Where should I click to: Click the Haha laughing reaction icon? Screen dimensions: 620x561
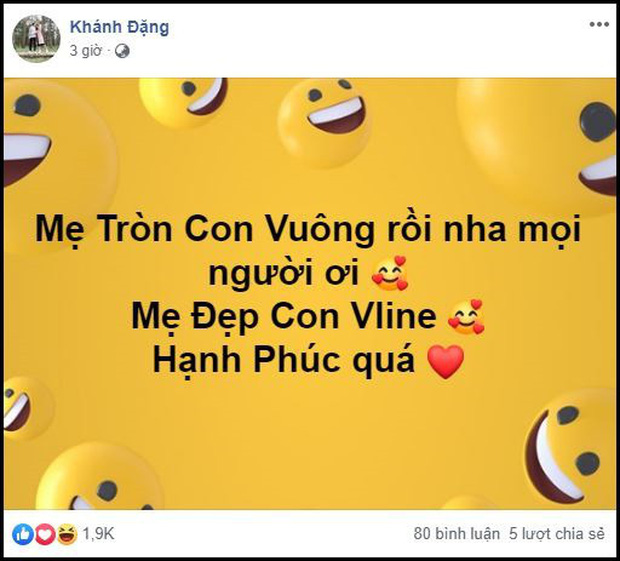[x=64, y=534]
